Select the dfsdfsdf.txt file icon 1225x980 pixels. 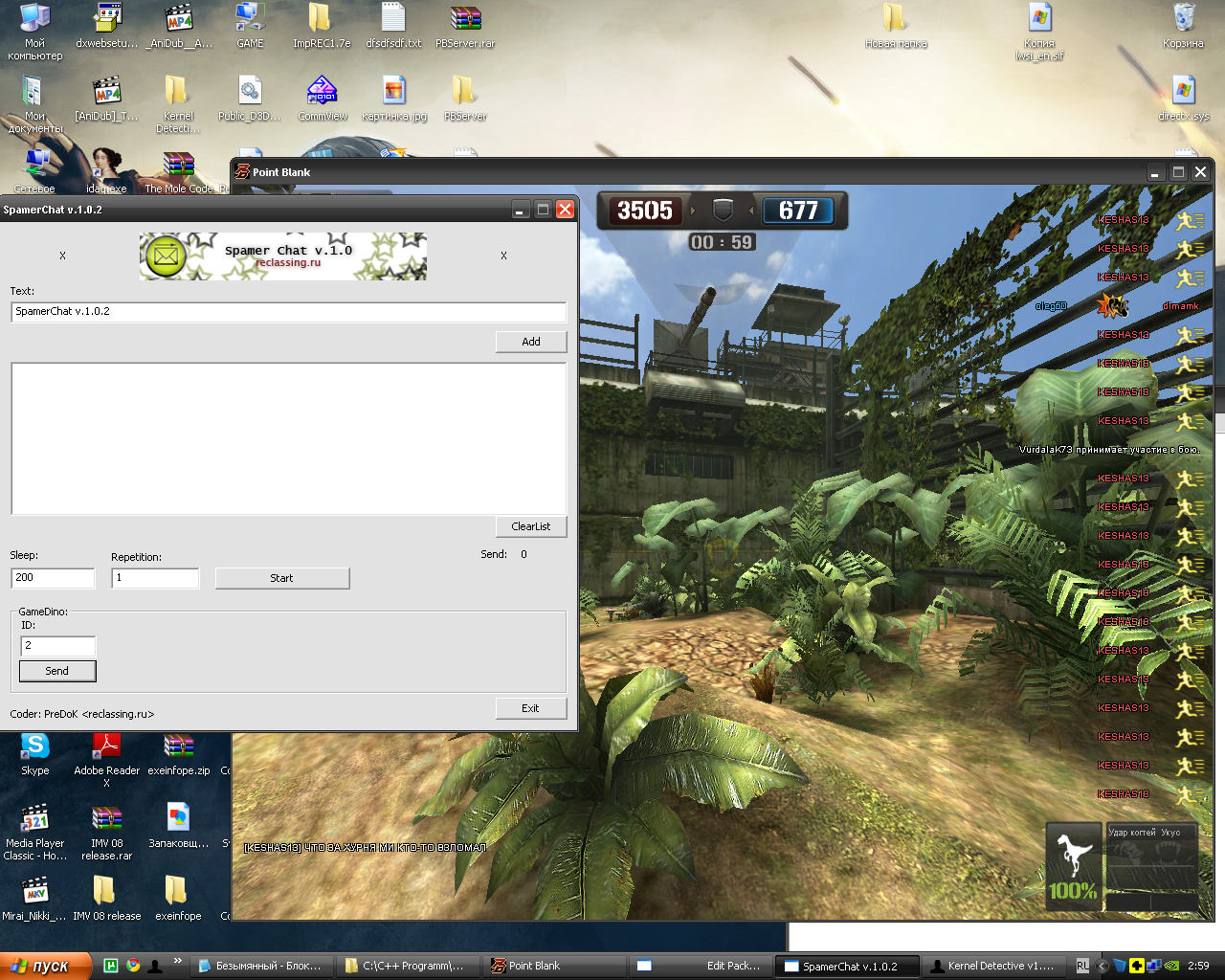[393, 26]
